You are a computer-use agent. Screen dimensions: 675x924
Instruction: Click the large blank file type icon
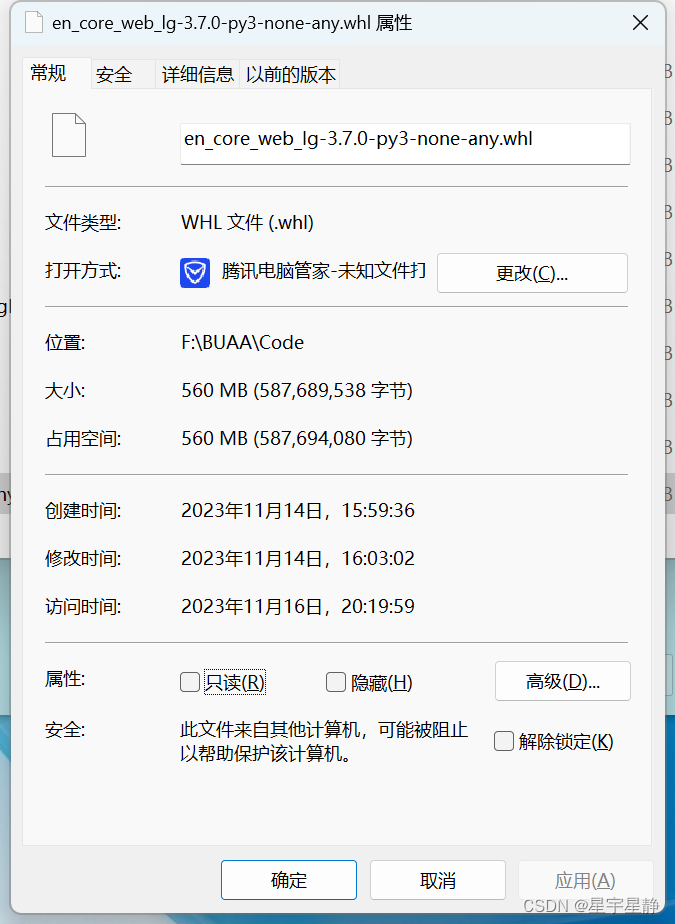click(x=68, y=135)
